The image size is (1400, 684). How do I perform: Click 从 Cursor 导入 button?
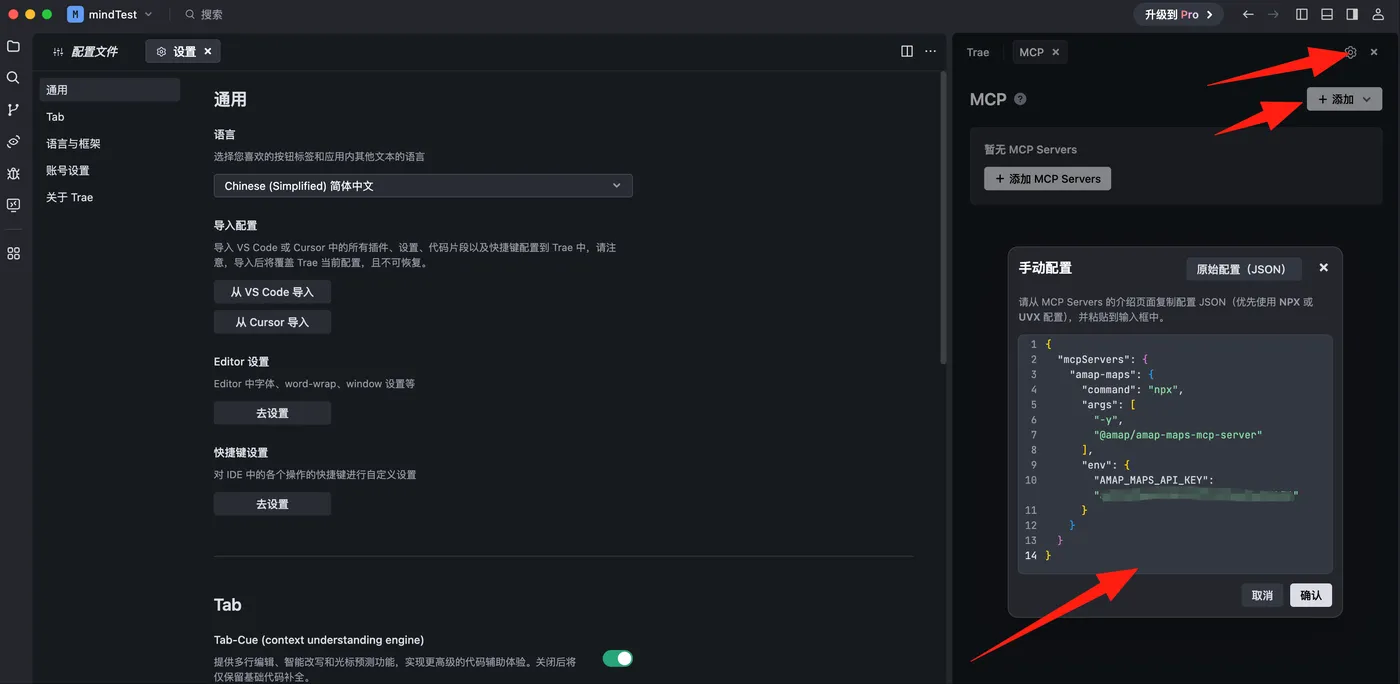(272, 322)
